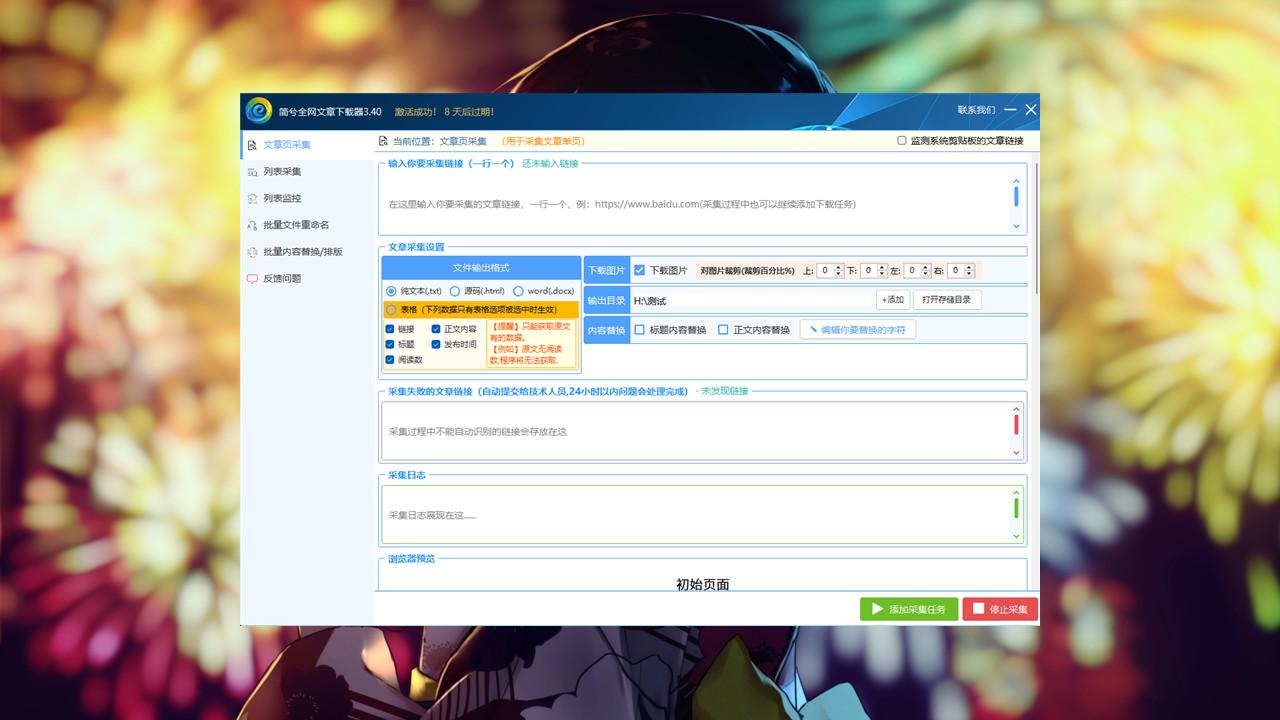Click the 文章页采集 sidebar icon
Viewport: 1280px width, 720px height.
(x=252, y=145)
